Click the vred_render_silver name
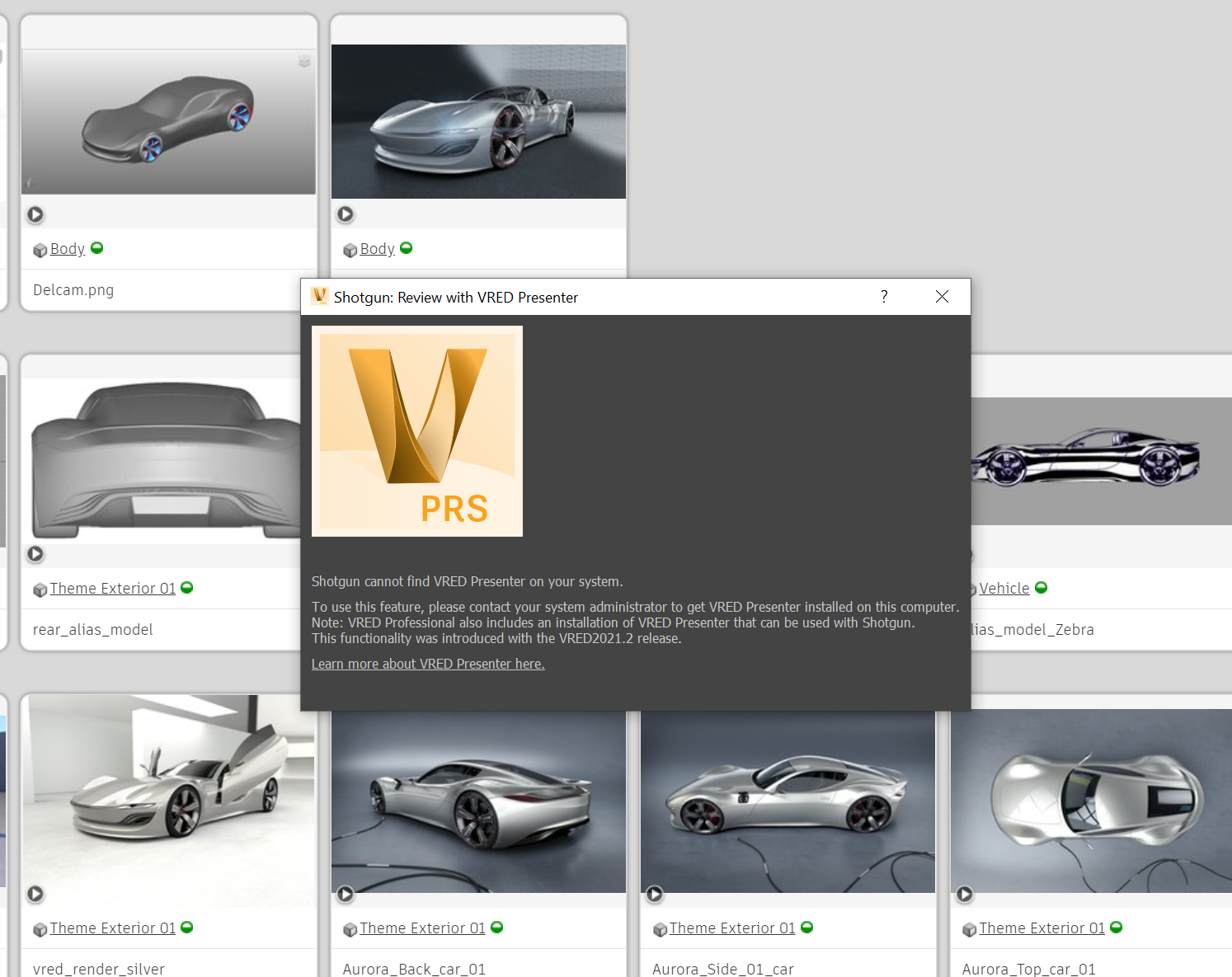 [99, 970]
